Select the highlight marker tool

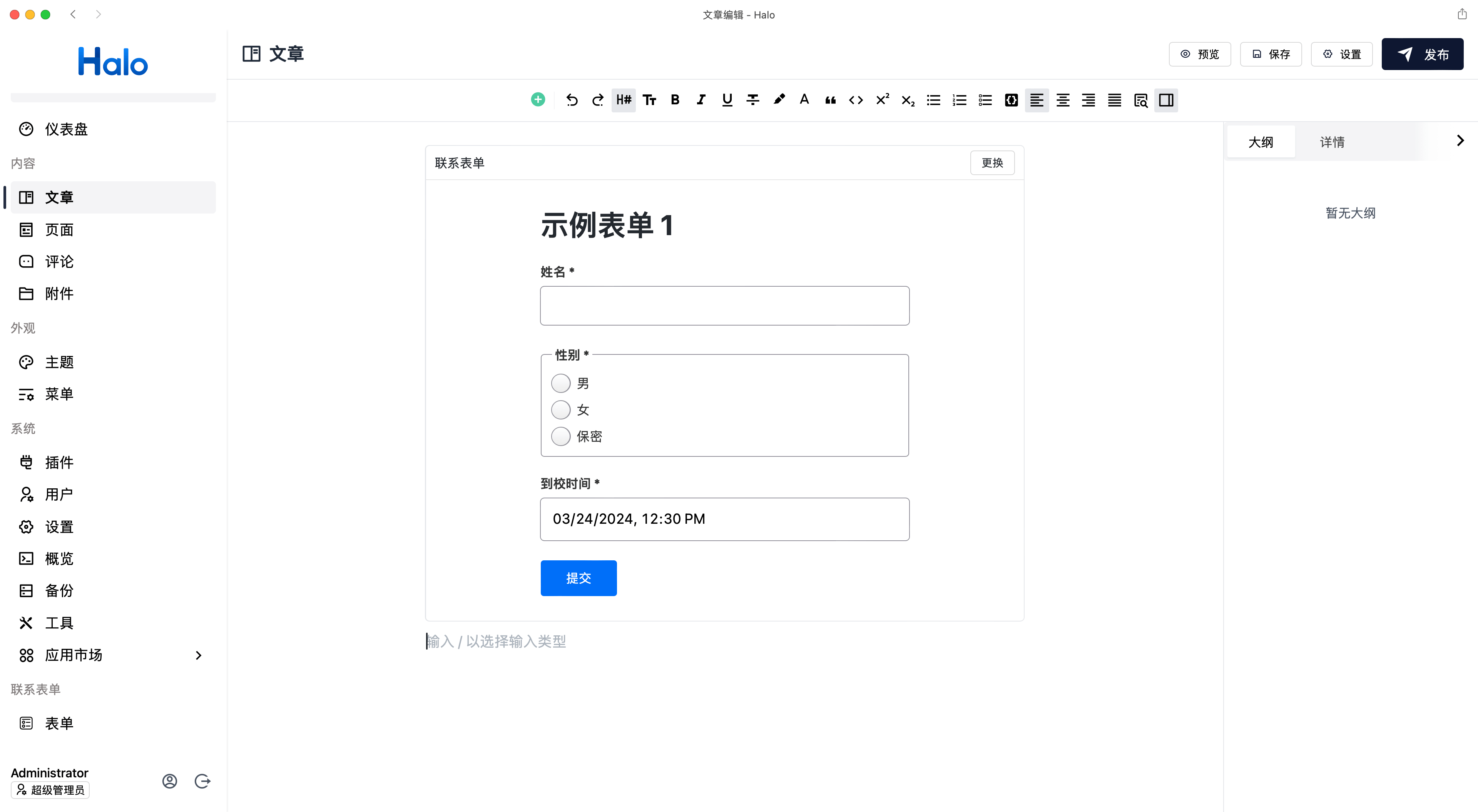tap(779, 100)
